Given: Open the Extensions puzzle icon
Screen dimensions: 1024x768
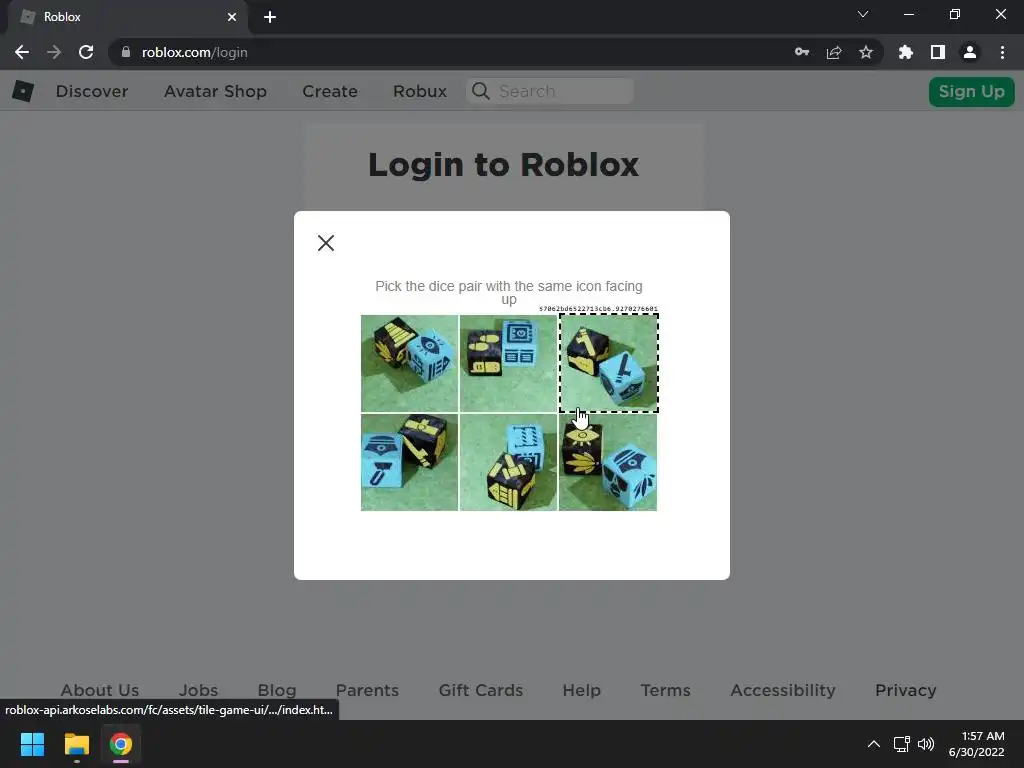Looking at the screenshot, I should tap(906, 52).
